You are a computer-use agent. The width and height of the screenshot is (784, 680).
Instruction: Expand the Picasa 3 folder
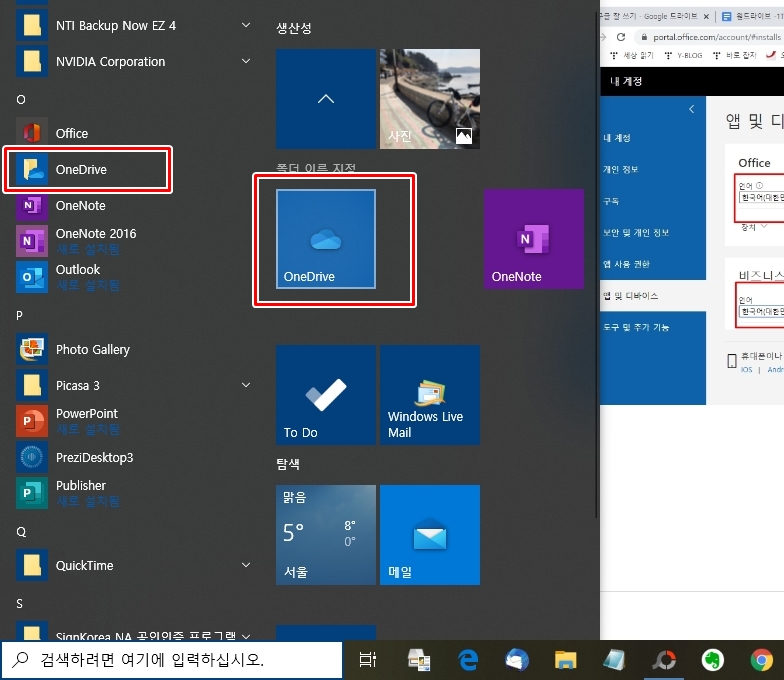(132, 386)
